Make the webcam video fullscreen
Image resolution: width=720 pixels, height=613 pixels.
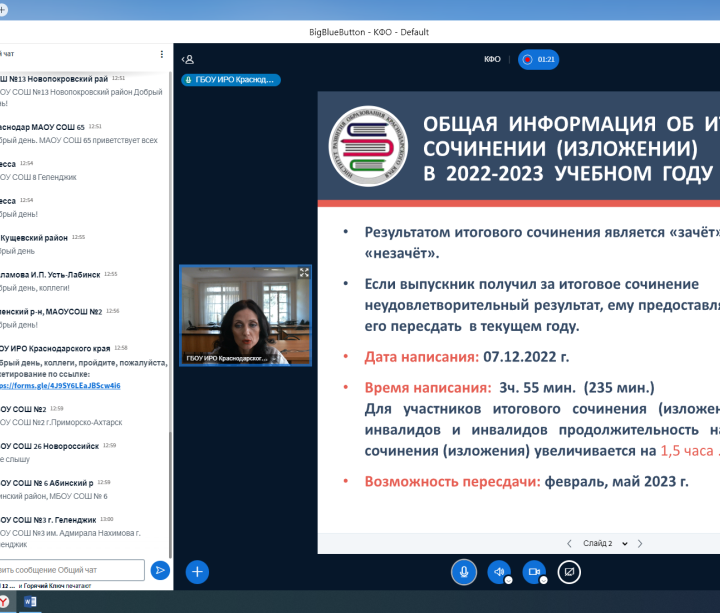pos(304,272)
